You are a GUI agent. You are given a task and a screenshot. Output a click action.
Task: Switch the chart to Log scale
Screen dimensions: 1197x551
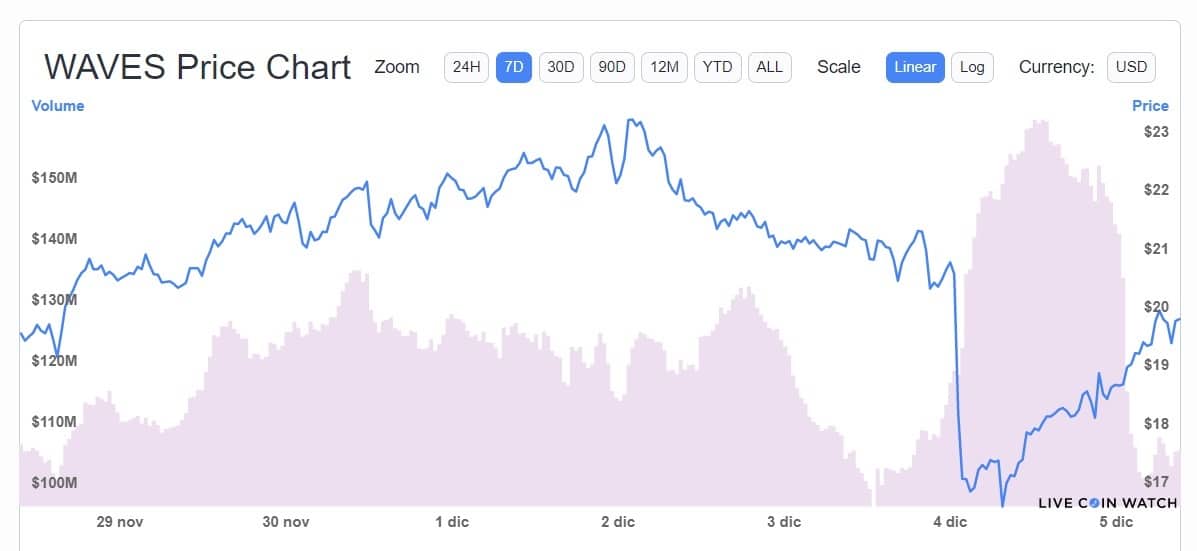pyautogui.click(x=972, y=67)
